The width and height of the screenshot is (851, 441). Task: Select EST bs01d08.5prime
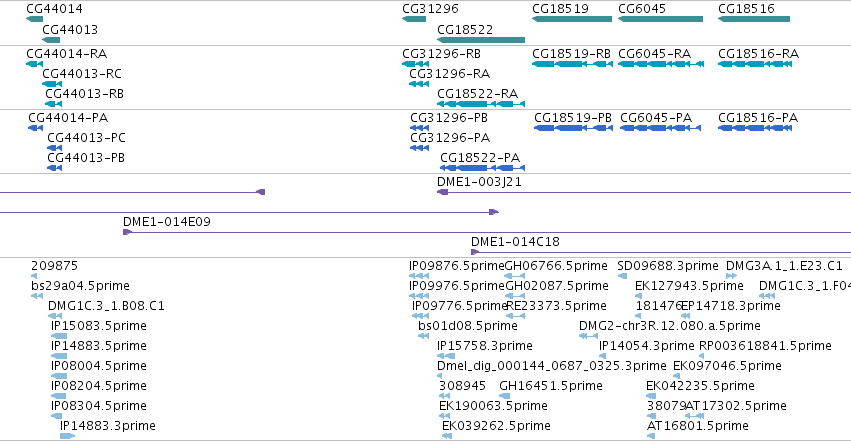[424, 336]
